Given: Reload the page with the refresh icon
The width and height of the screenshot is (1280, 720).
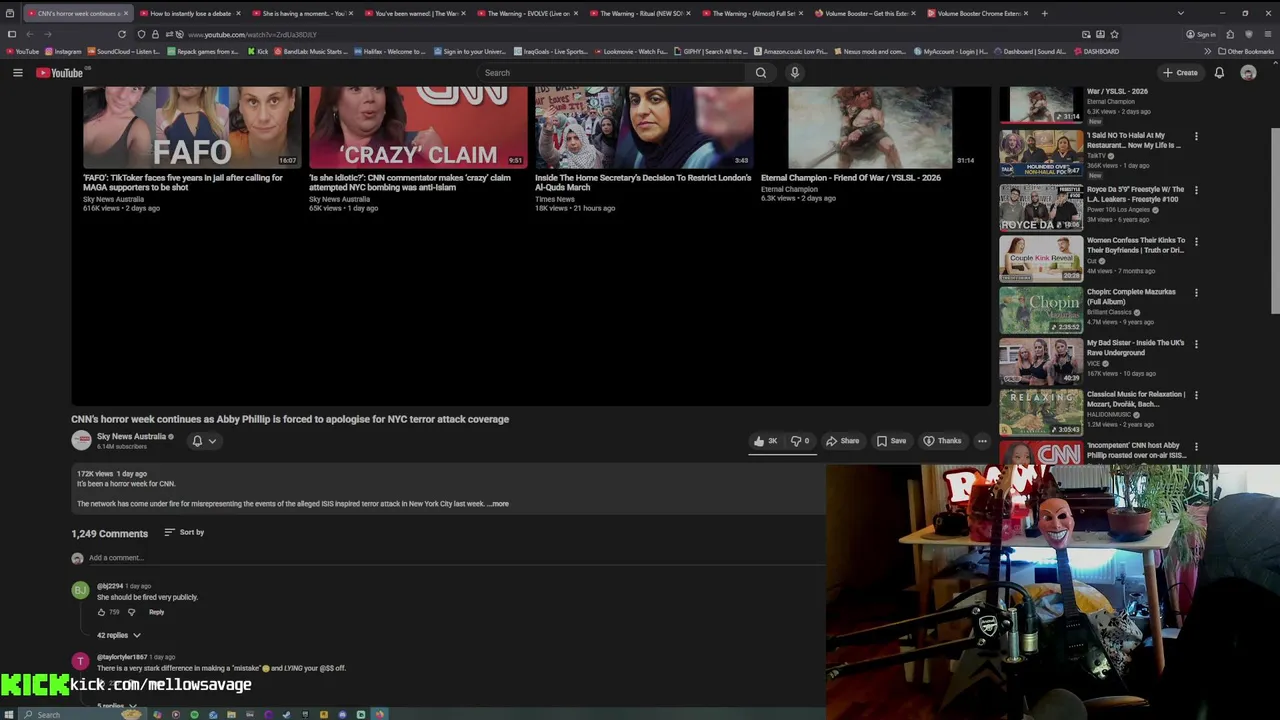Looking at the screenshot, I should pos(122,34).
